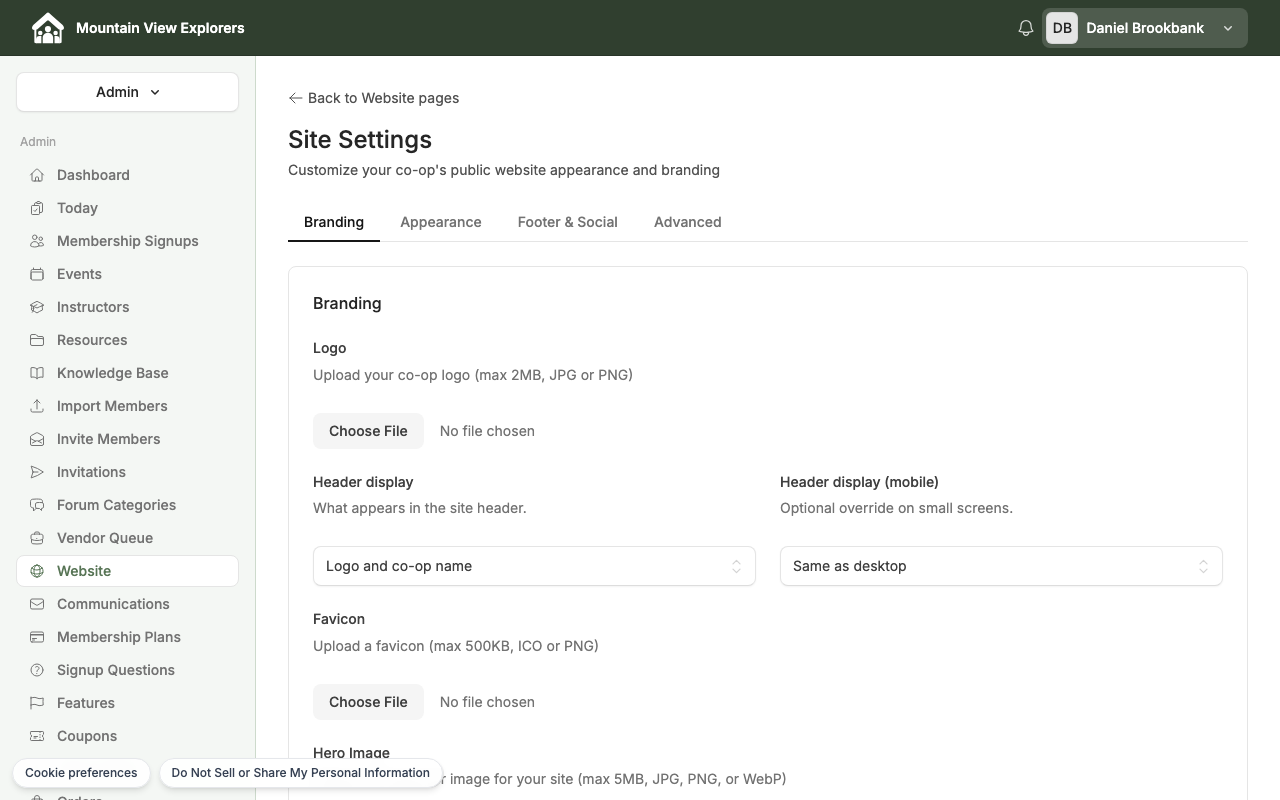Click the Knowledge Base book icon
This screenshot has width=1280, height=800.
(37, 373)
